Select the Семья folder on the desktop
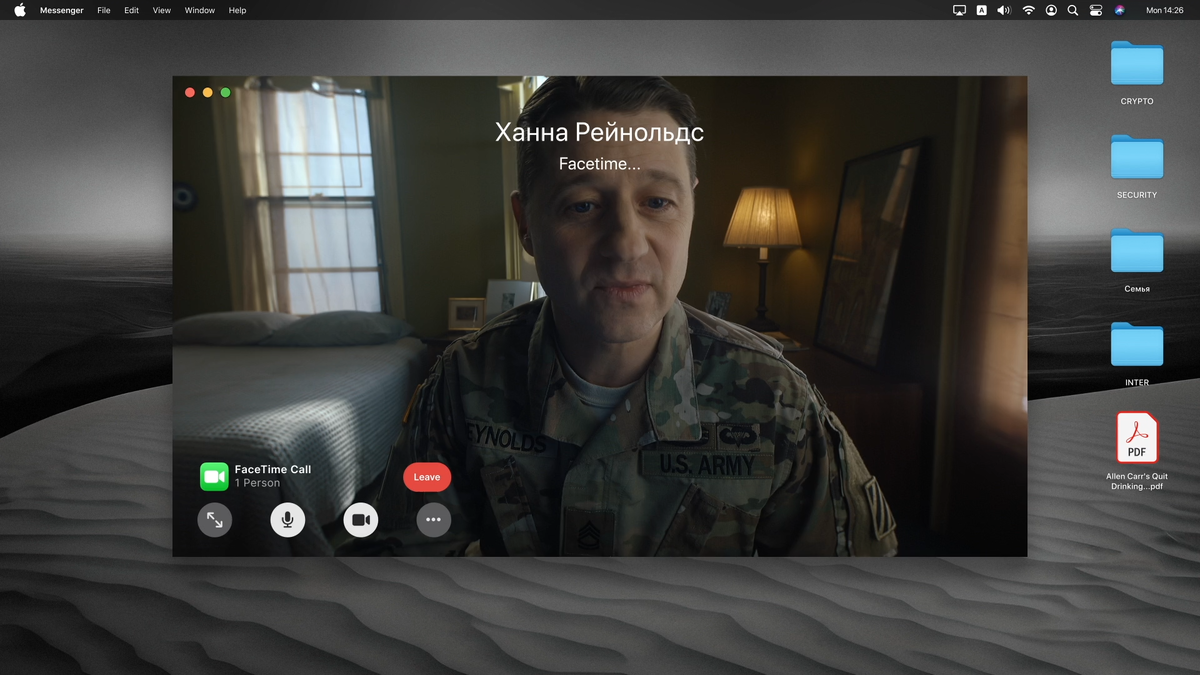The width and height of the screenshot is (1200, 675). pos(1137,260)
